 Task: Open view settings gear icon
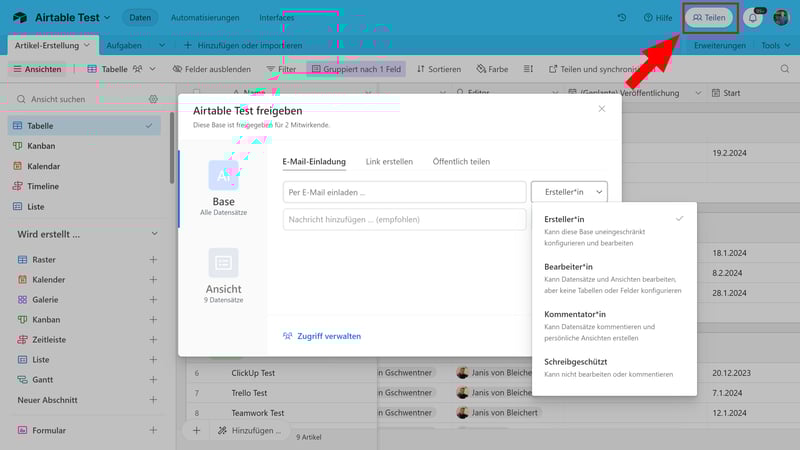tap(153, 99)
